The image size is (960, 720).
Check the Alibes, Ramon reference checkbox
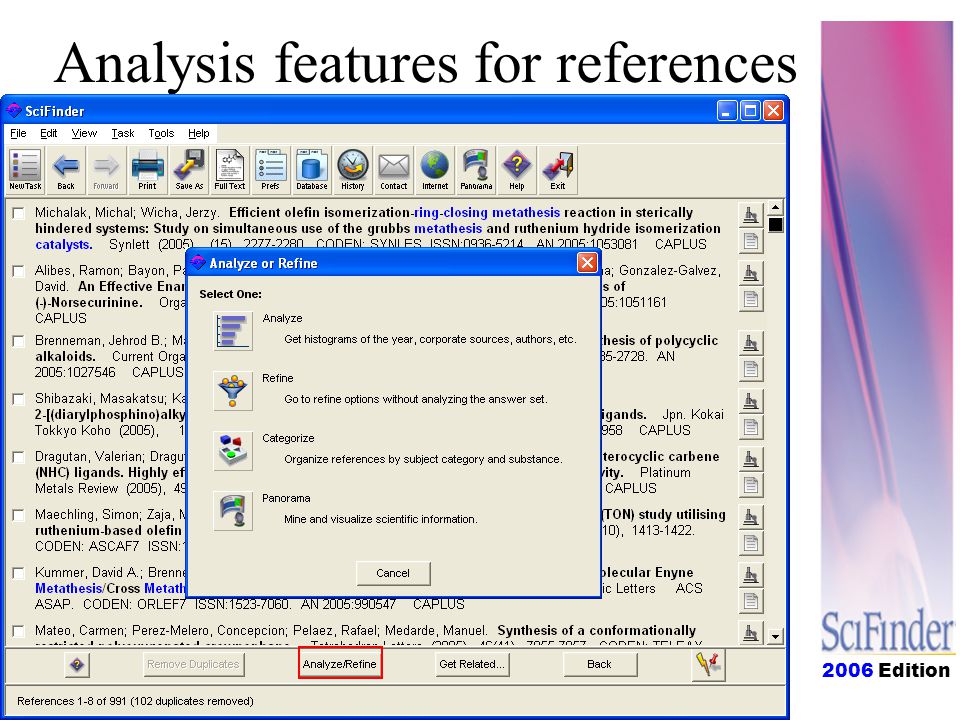pyautogui.click(x=18, y=271)
